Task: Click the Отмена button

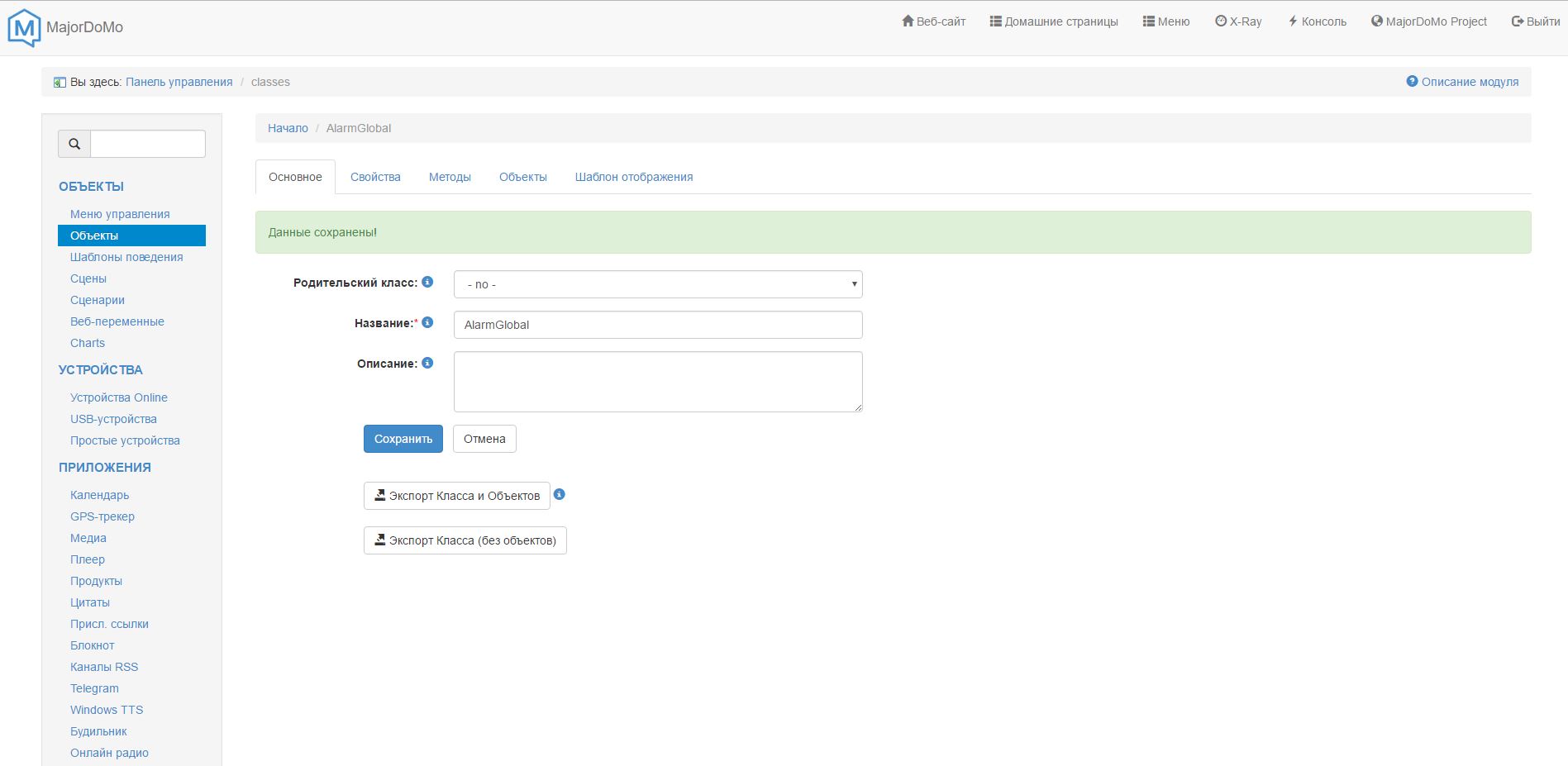Action: tap(484, 439)
